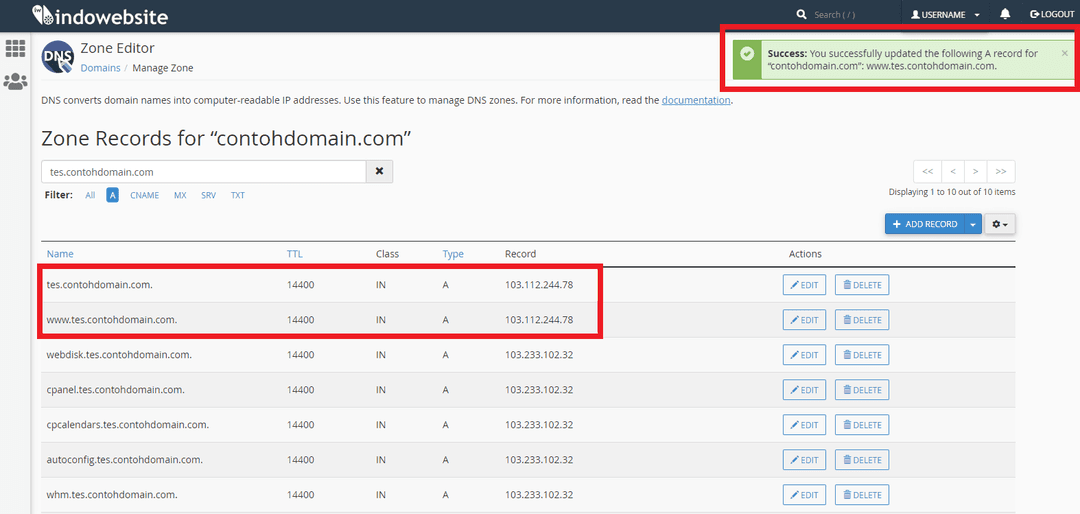Image resolution: width=1080 pixels, height=514 pixels.
Task: Click the Zone Records for "contohdomain.com" heading
Action: pyautogui.click(x=226, y=138)
